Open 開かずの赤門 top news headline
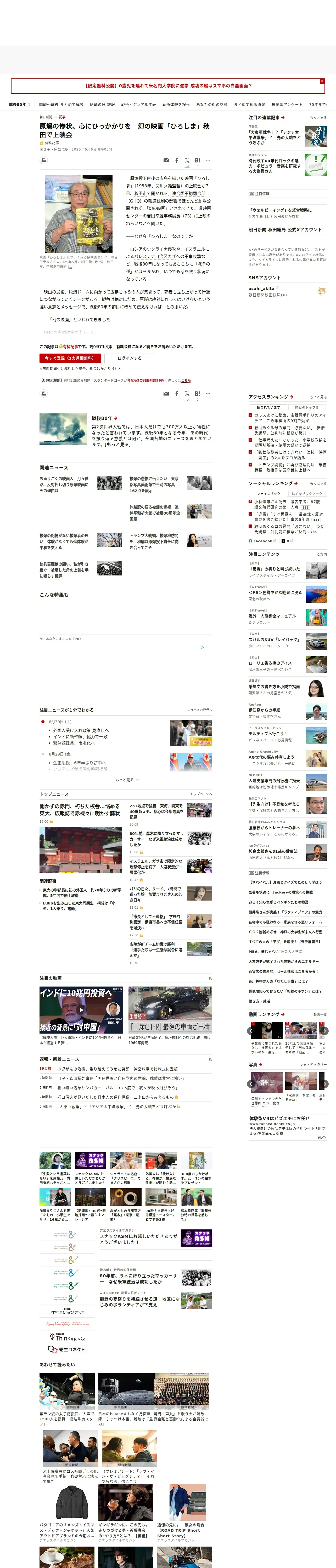336x1568 pixels. [x=80, y=810]
